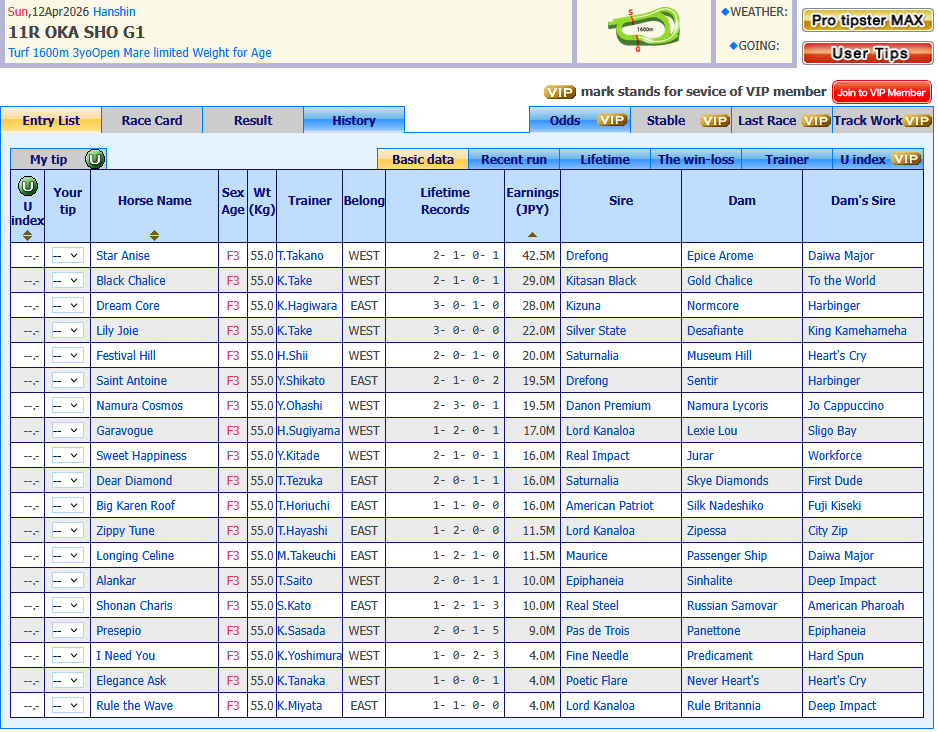Open the Track Work tab
Viewport: 938px width, 732px height.
coord(882,120)
